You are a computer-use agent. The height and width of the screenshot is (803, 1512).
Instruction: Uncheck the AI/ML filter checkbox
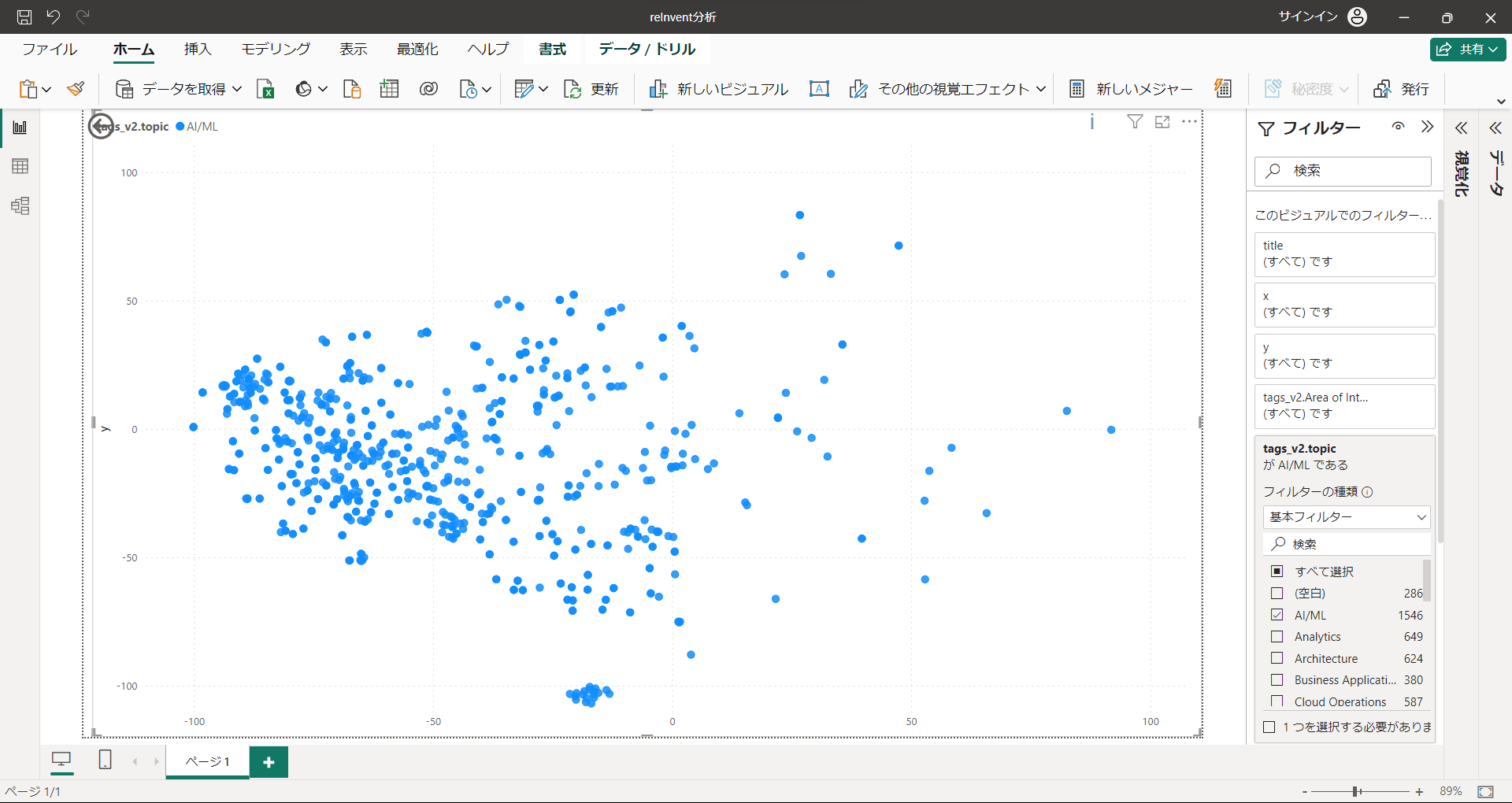coord(1277,615)
